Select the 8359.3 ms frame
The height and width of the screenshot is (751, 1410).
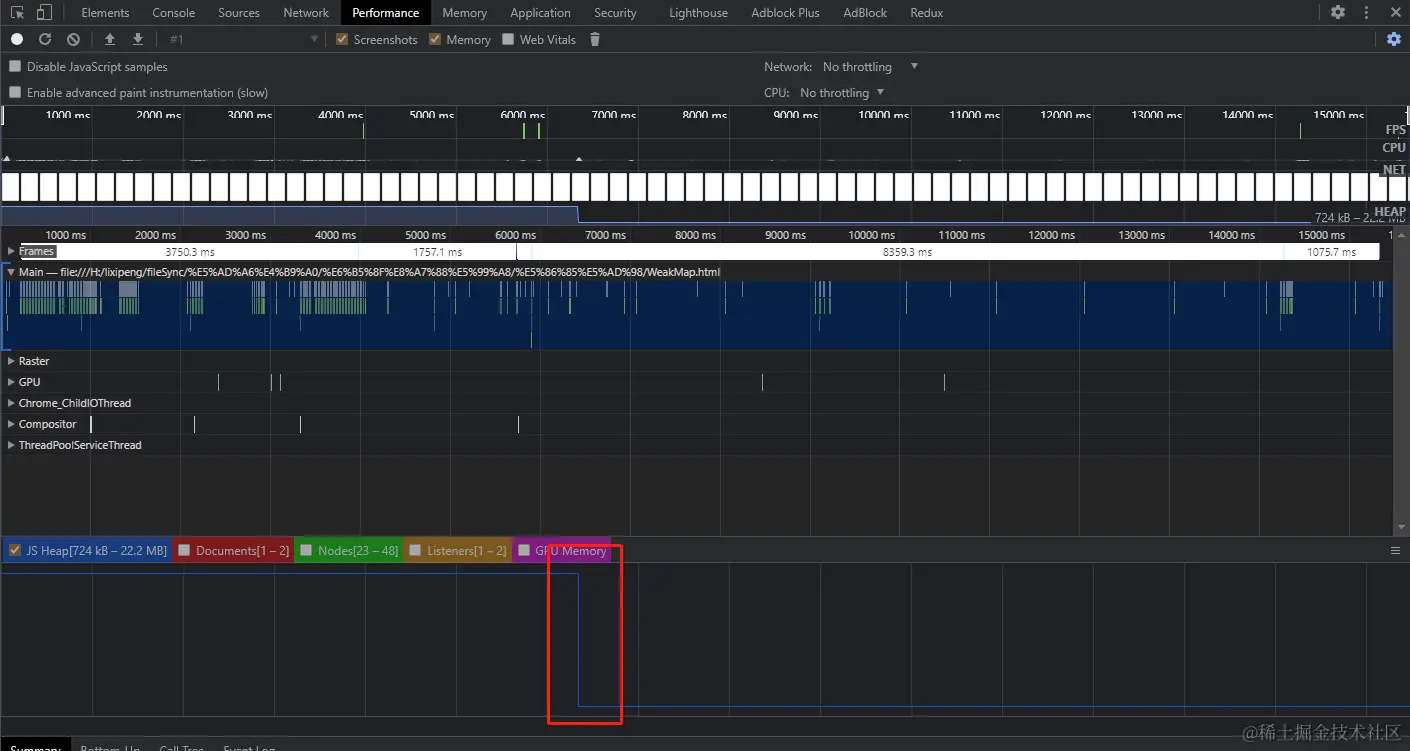point(907,252)
